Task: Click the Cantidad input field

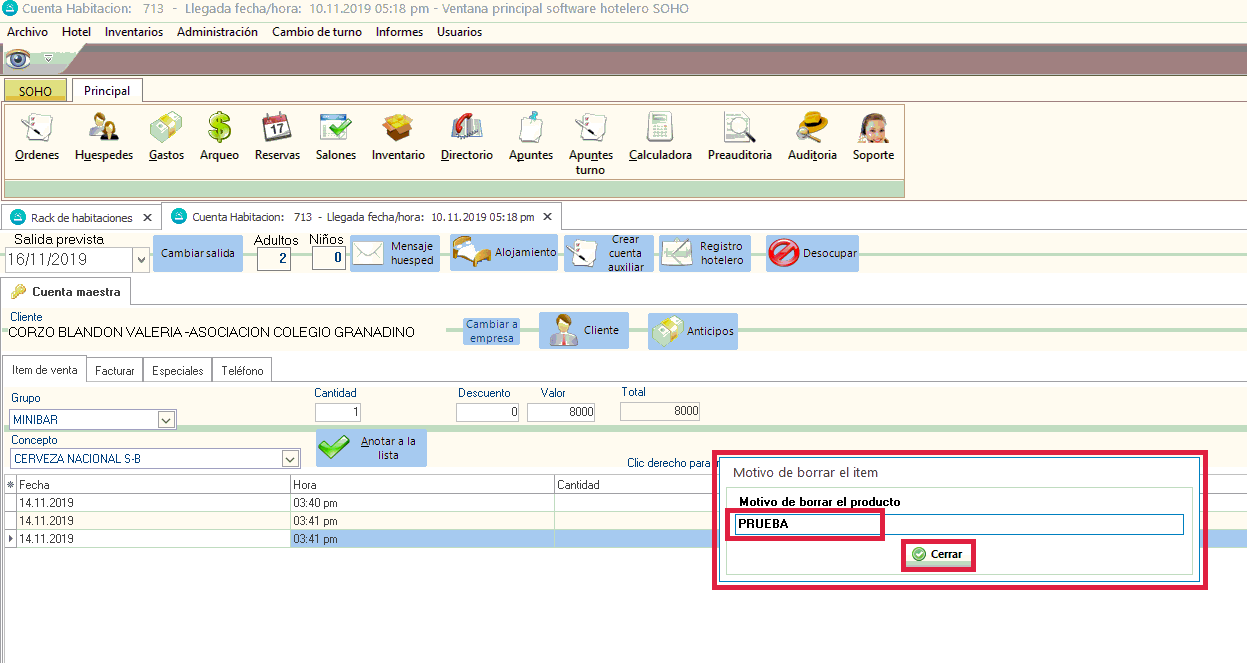Action: [x=337, y=412]
